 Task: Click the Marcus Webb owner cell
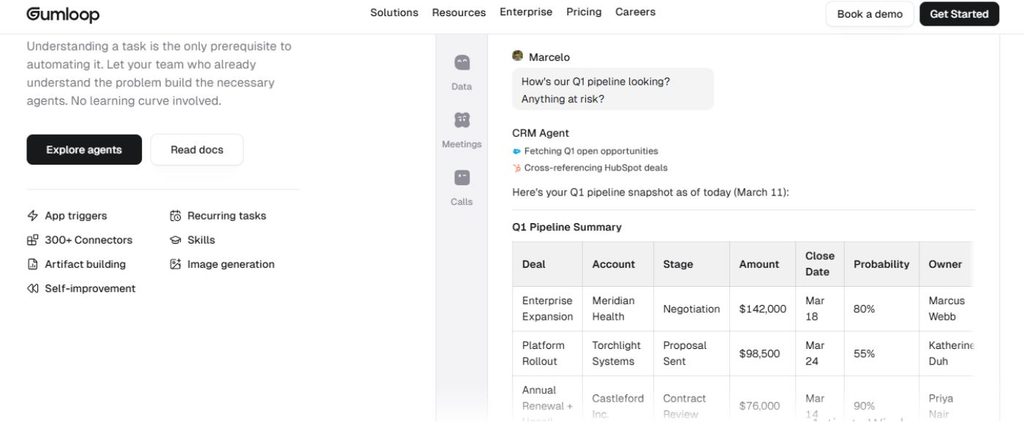click(946, 308)
